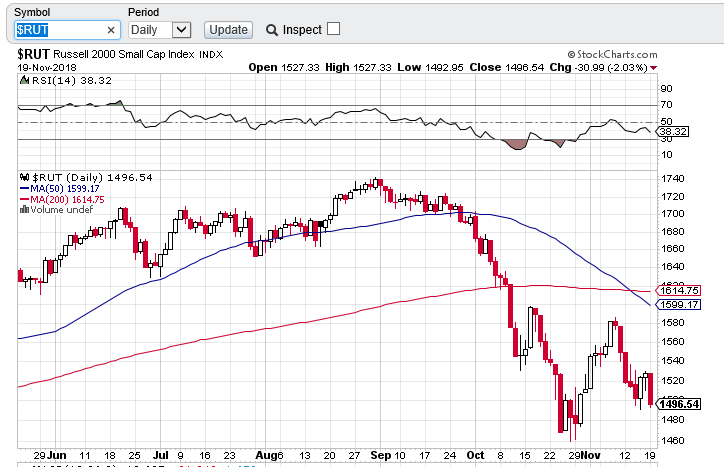Click the Inspect magnifier icon

(x=272, y=30)
